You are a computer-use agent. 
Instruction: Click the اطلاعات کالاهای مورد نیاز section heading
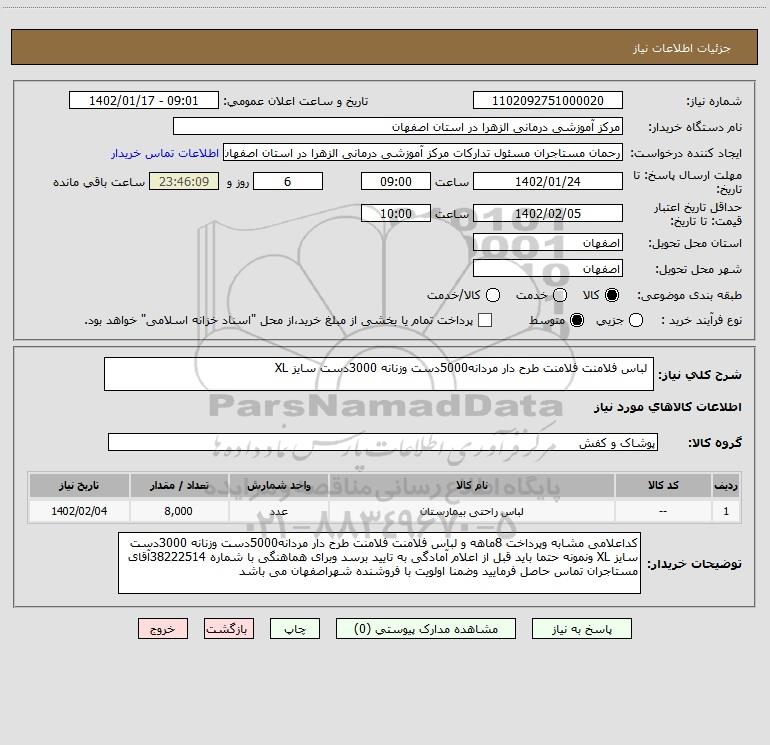click(667, 407)
